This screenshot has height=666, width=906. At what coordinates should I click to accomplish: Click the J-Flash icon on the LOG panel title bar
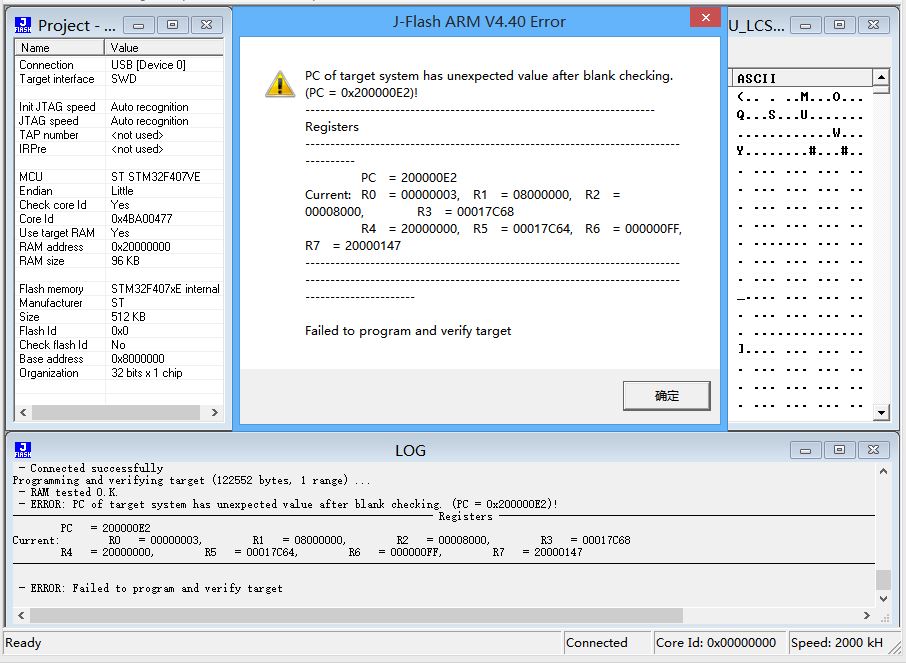pyautogui.click(x=22, y=450)
